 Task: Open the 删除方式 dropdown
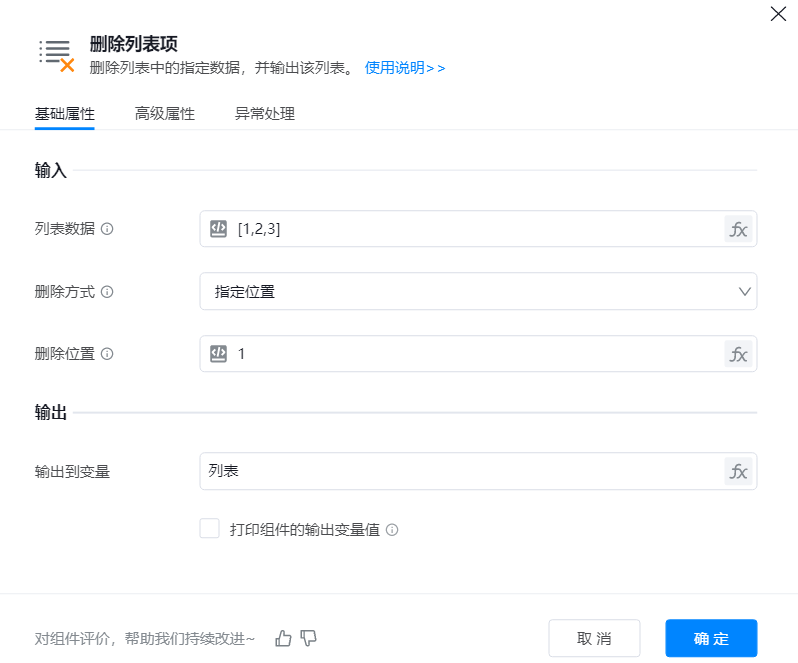tap(478, 292)
